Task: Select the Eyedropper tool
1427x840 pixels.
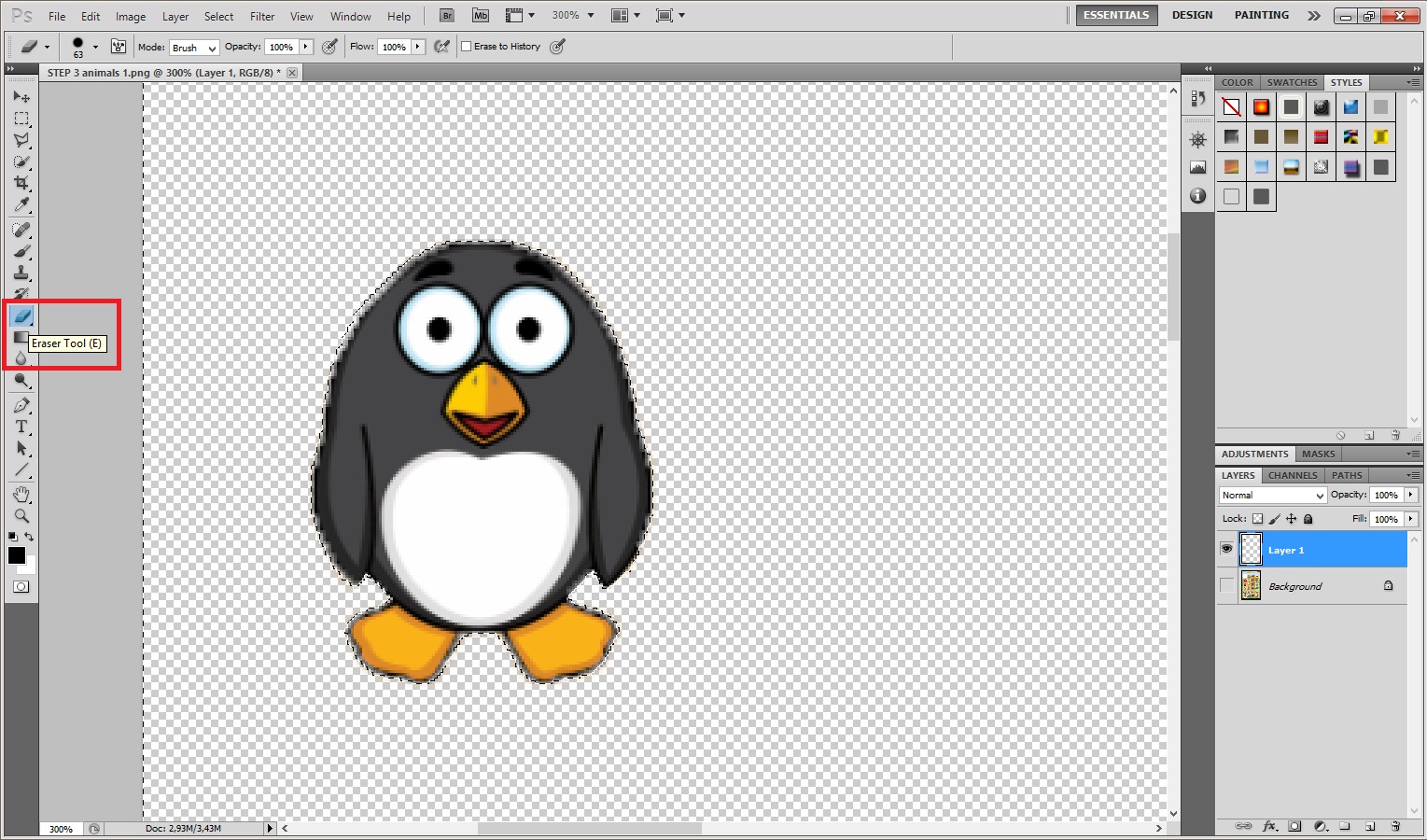Action: pyautogui.click(x=21, y=205)
